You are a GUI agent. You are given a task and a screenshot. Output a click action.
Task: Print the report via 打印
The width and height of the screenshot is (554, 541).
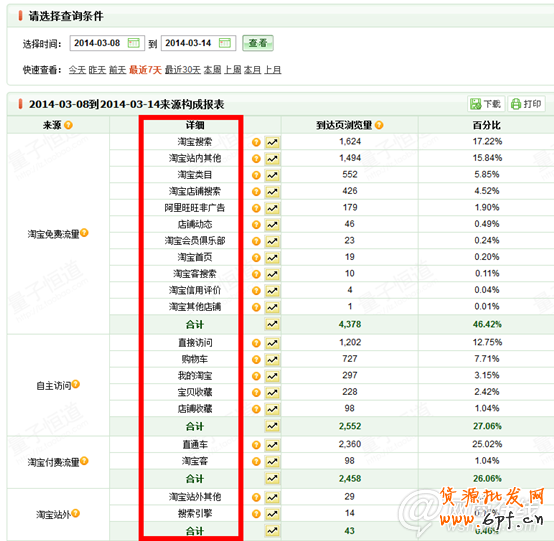click(x=526, y=104)
